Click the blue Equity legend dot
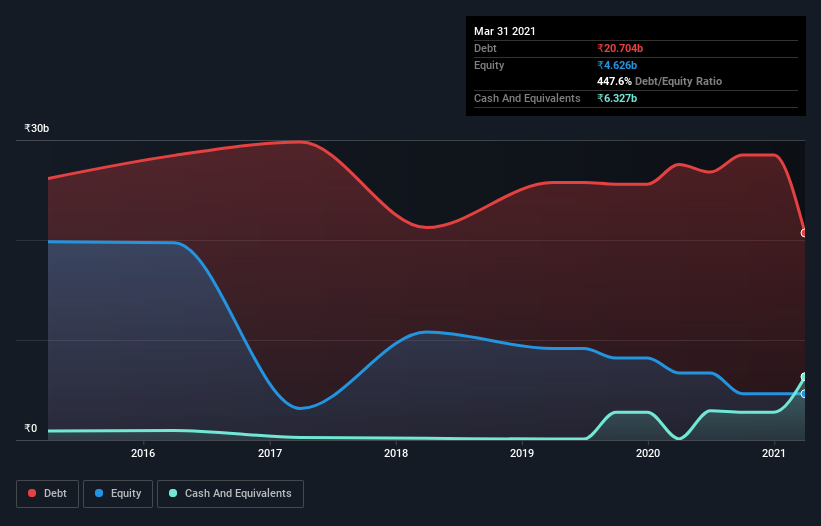Screen dimensions: 821x526 coord(99,493)
